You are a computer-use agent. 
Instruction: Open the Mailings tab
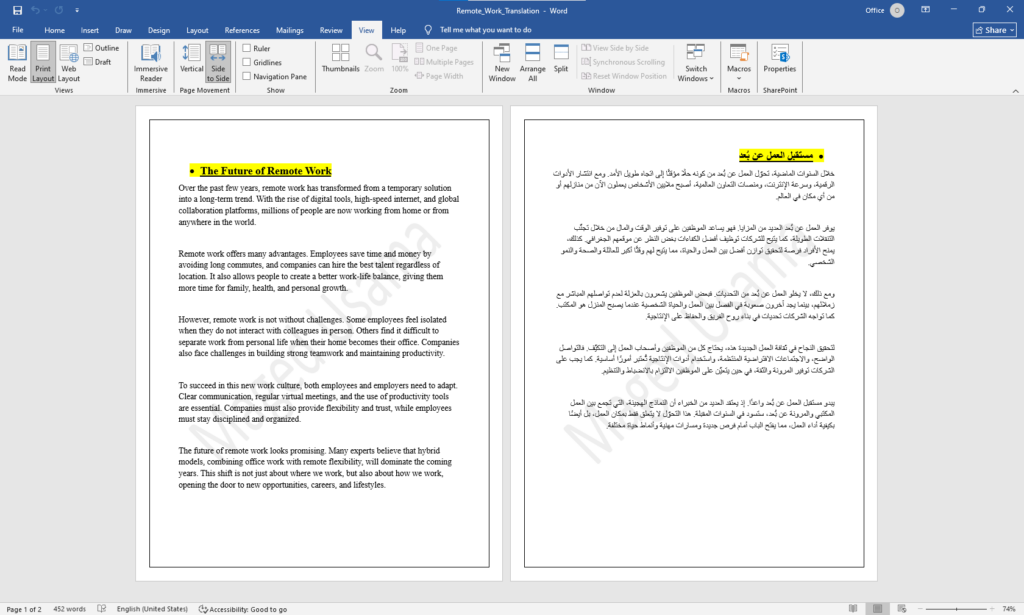[289, 30]
